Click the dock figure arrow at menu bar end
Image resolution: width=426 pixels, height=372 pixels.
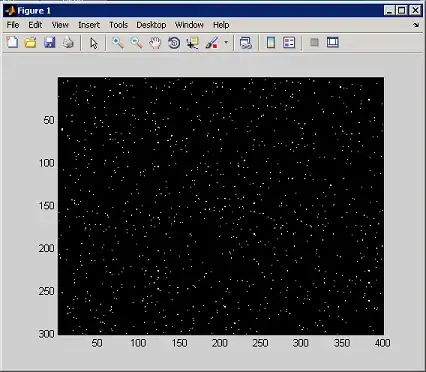click(416, 25)
